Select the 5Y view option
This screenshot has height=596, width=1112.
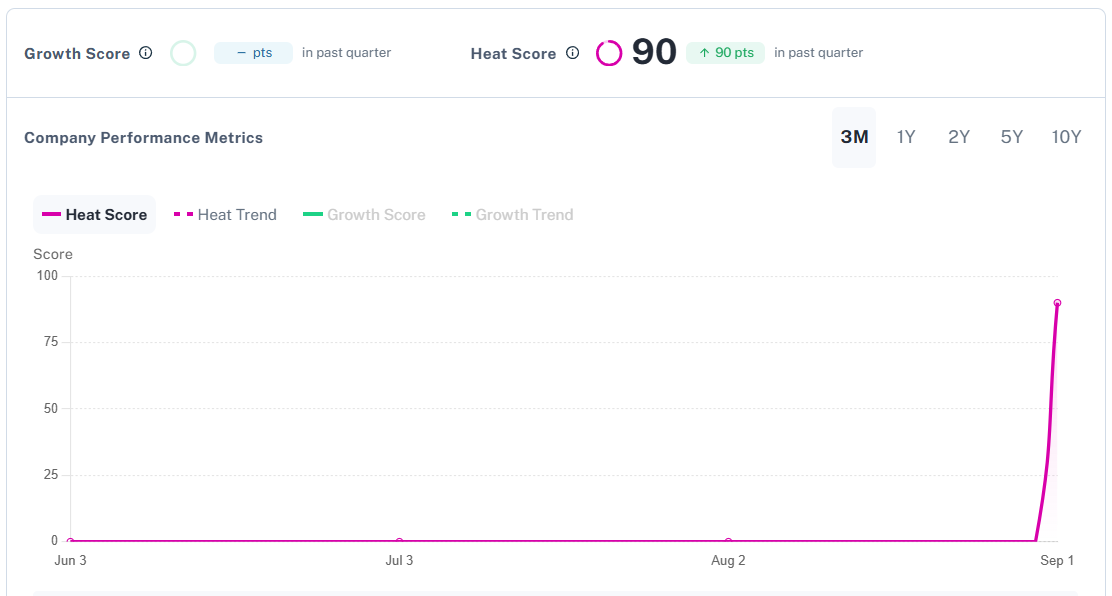[x=1011, y=137]
